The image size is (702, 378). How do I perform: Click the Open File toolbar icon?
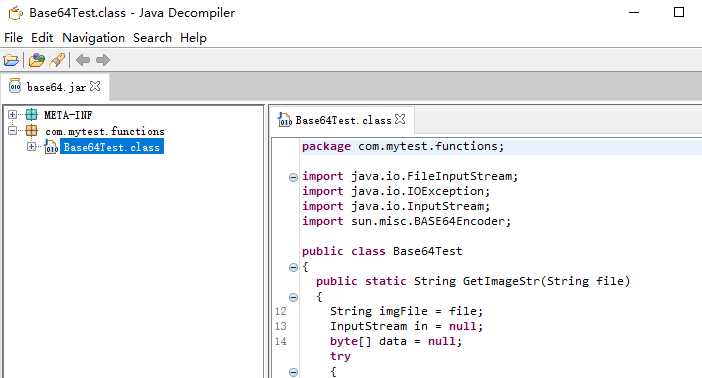[x=11, y=60]
